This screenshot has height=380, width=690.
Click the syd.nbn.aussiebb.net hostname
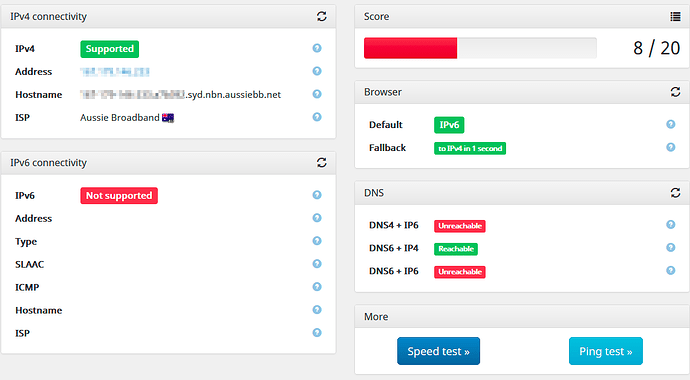pyautogui.click(x=233, y=95)
